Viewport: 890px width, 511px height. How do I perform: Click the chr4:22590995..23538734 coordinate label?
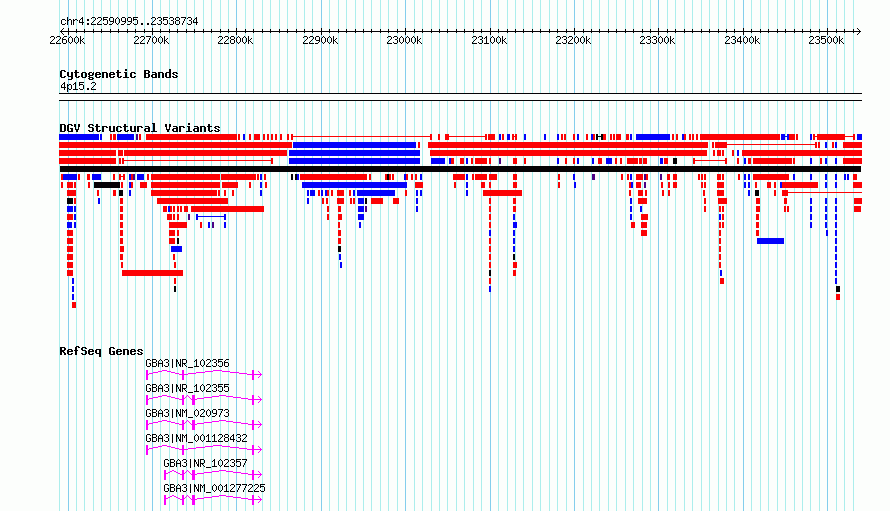point(129,22)
